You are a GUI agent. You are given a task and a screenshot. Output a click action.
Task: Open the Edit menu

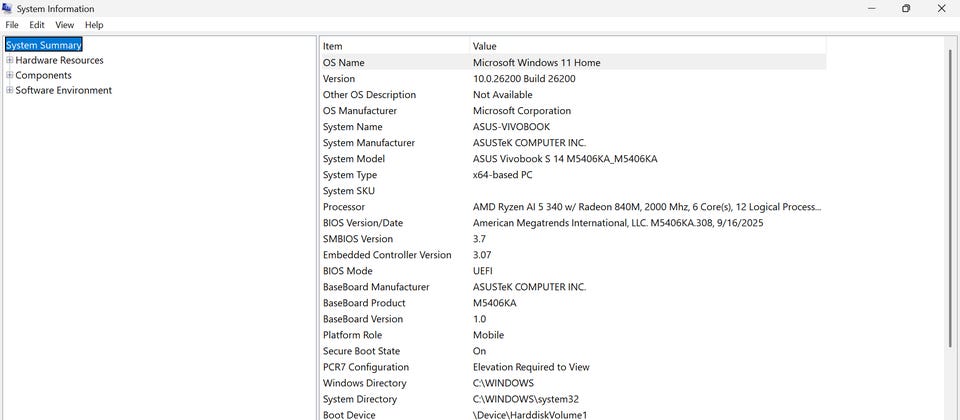click(37, 25)
